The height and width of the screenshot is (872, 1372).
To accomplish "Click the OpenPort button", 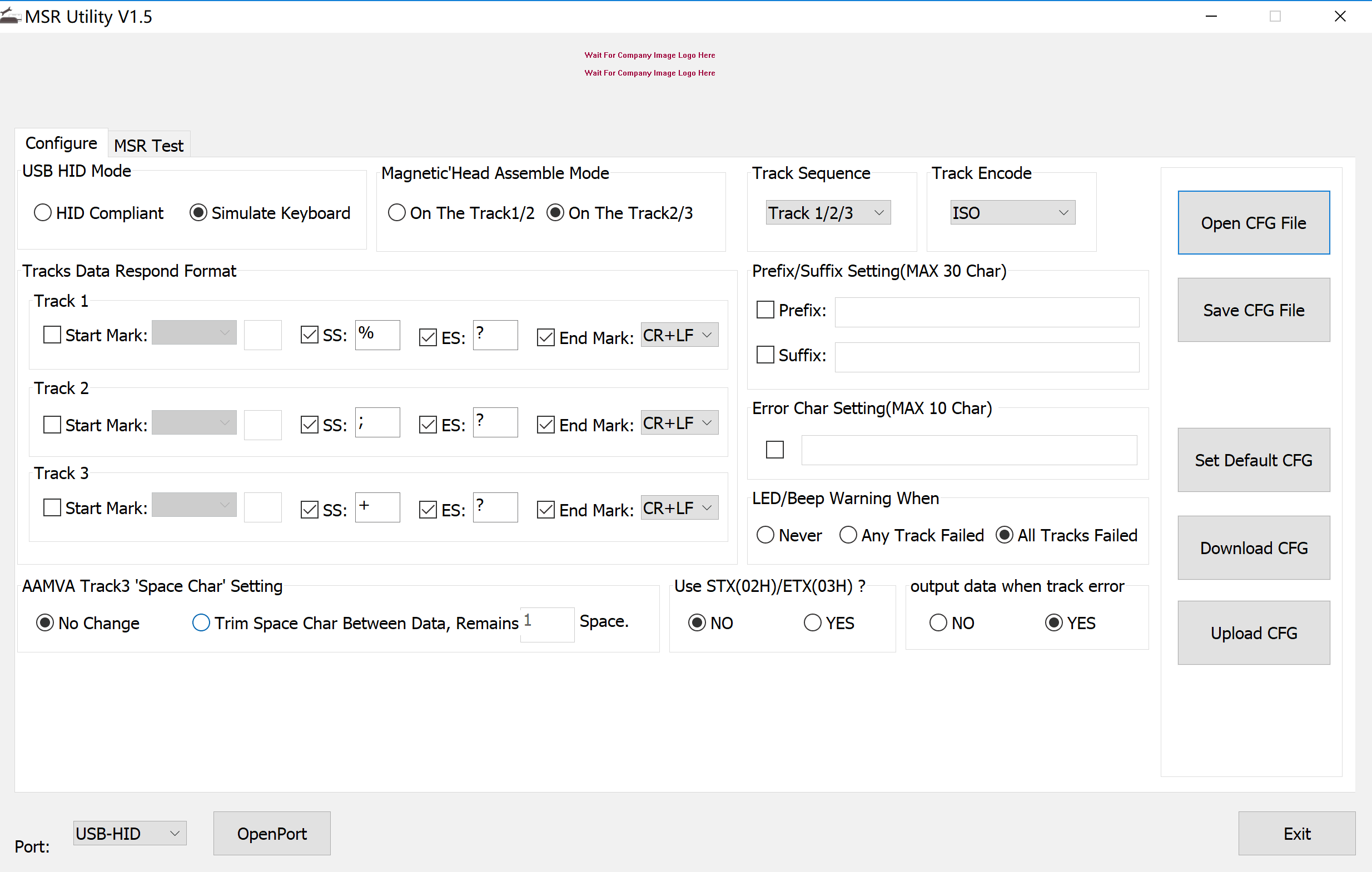I will [273, 833].
